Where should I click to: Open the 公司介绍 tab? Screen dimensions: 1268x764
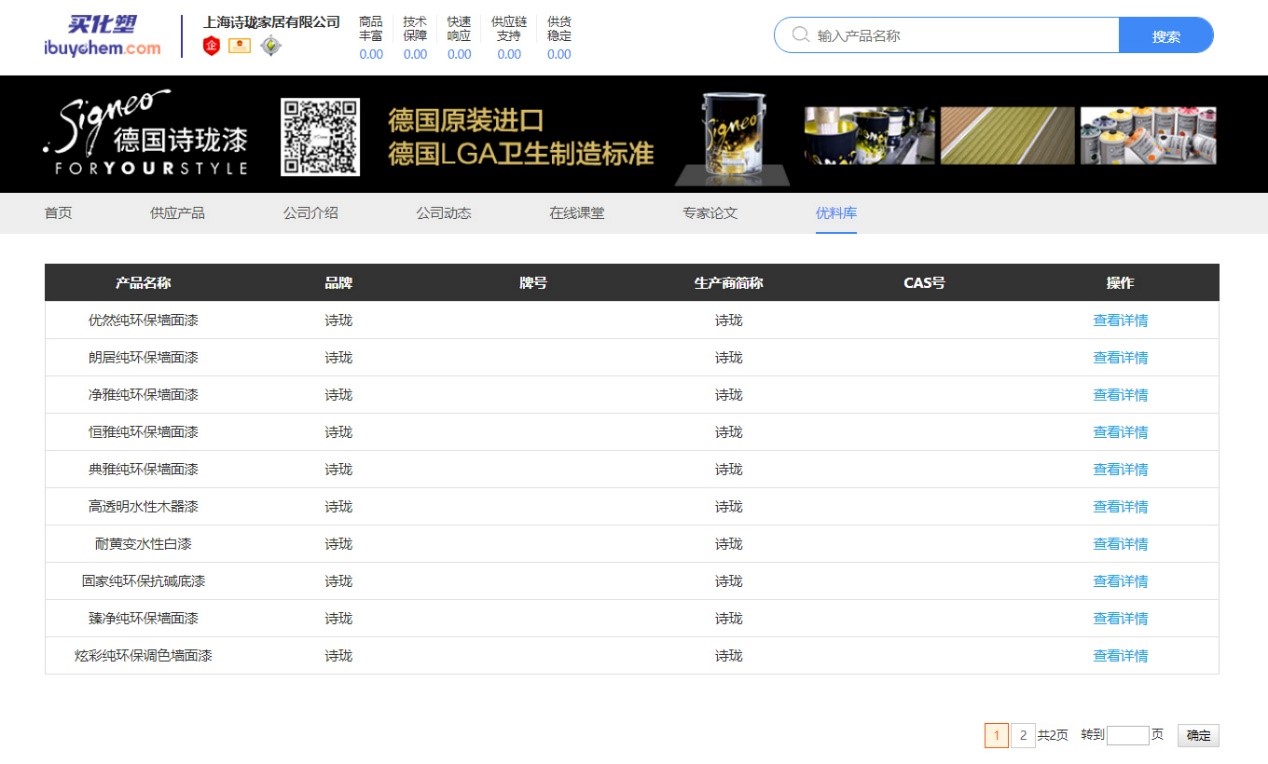[x=310, y=213]
